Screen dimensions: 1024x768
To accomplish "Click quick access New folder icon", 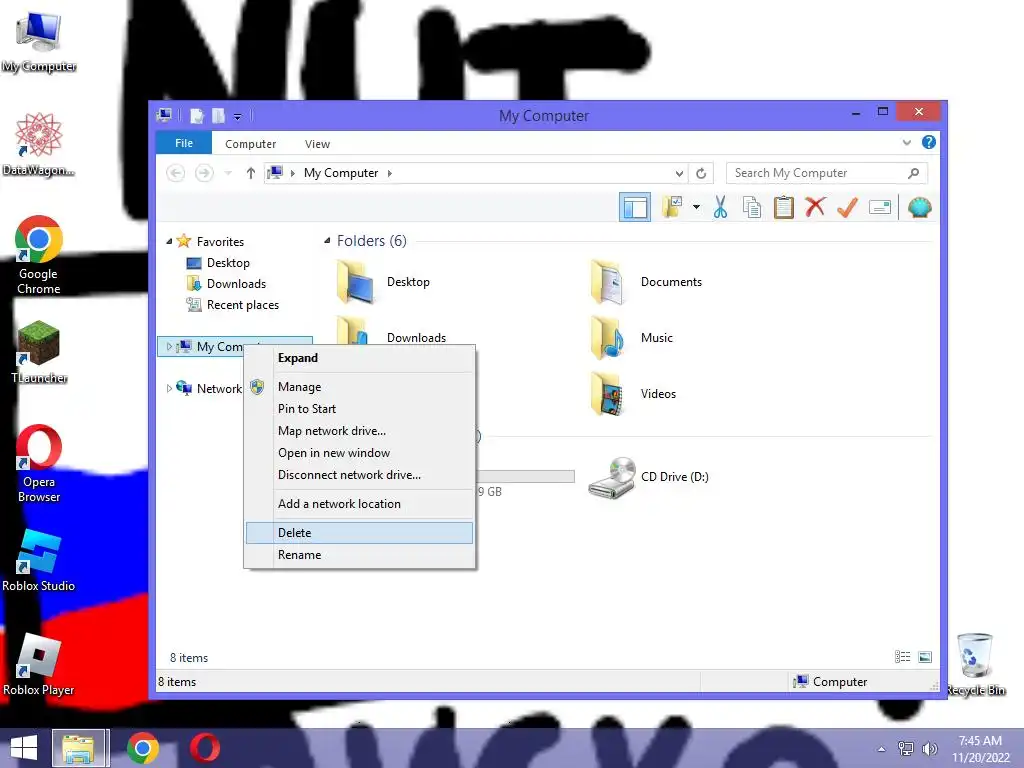I will pyautogui.click(x=218, y=116).
